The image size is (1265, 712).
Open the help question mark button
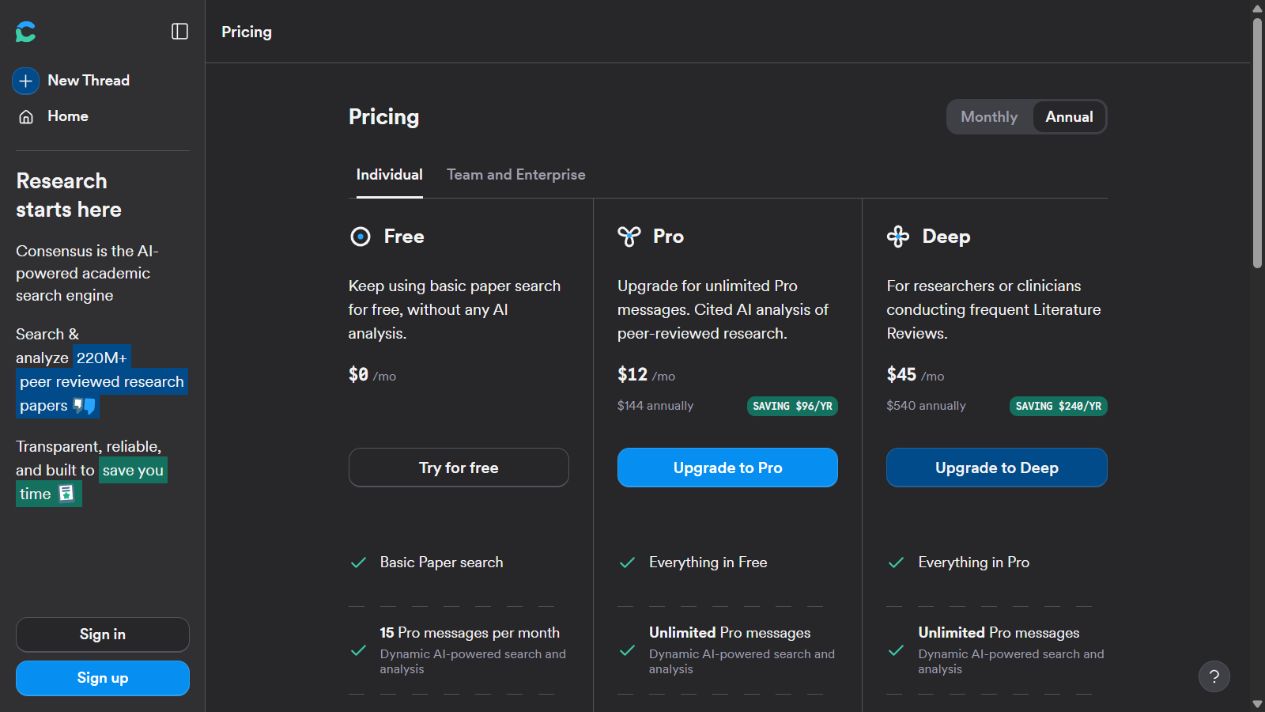(1214, 676)
